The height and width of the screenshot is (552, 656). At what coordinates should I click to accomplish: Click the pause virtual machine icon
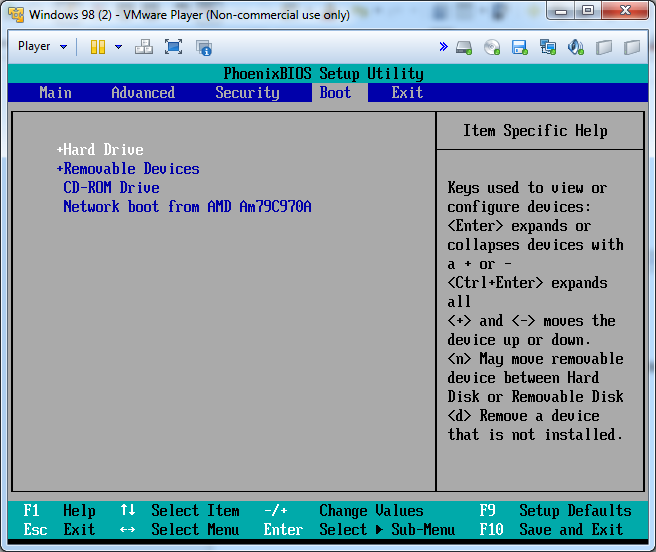tap(97, 47)
